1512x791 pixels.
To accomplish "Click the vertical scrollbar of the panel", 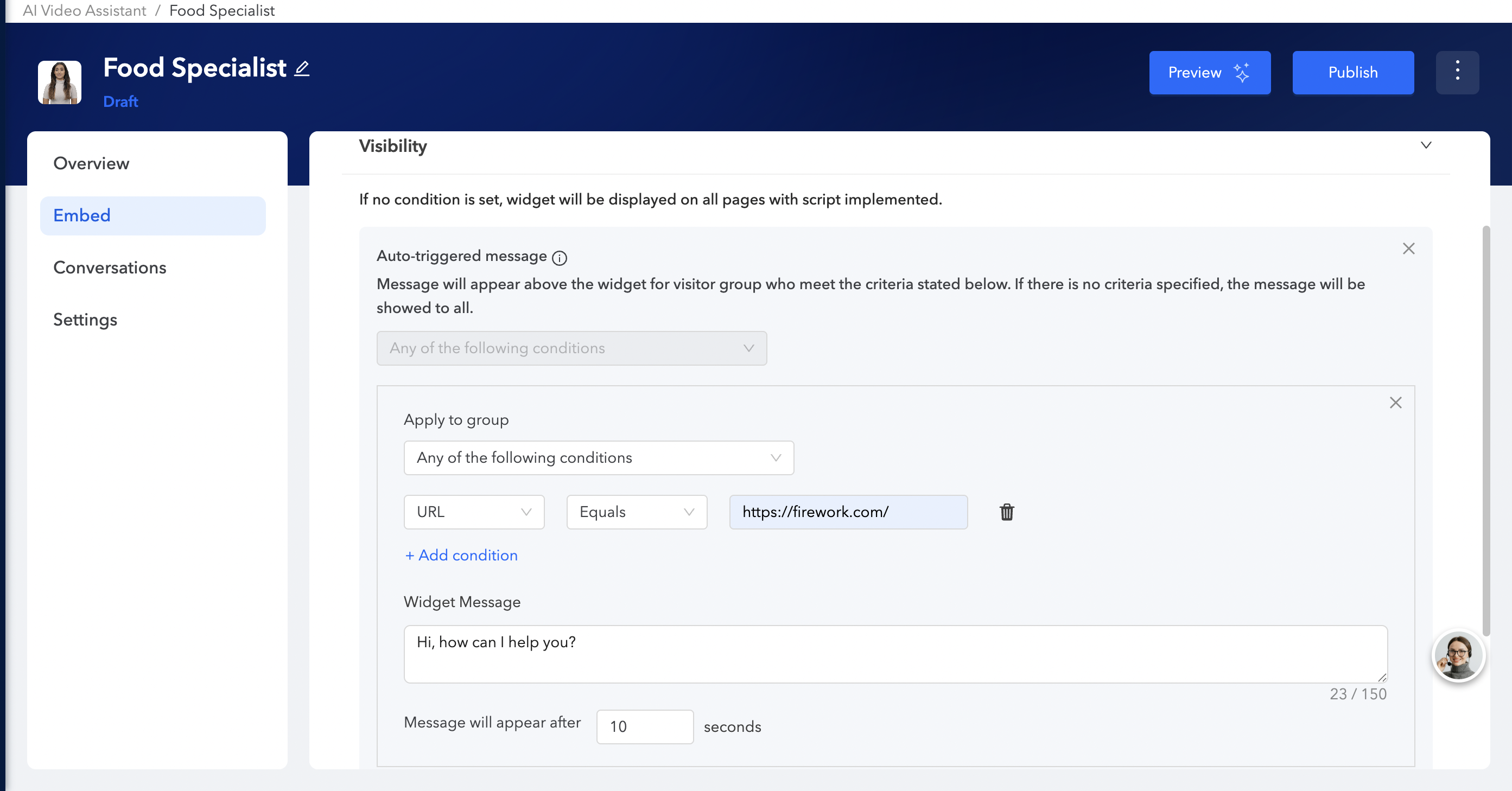I will (1485, 431).
